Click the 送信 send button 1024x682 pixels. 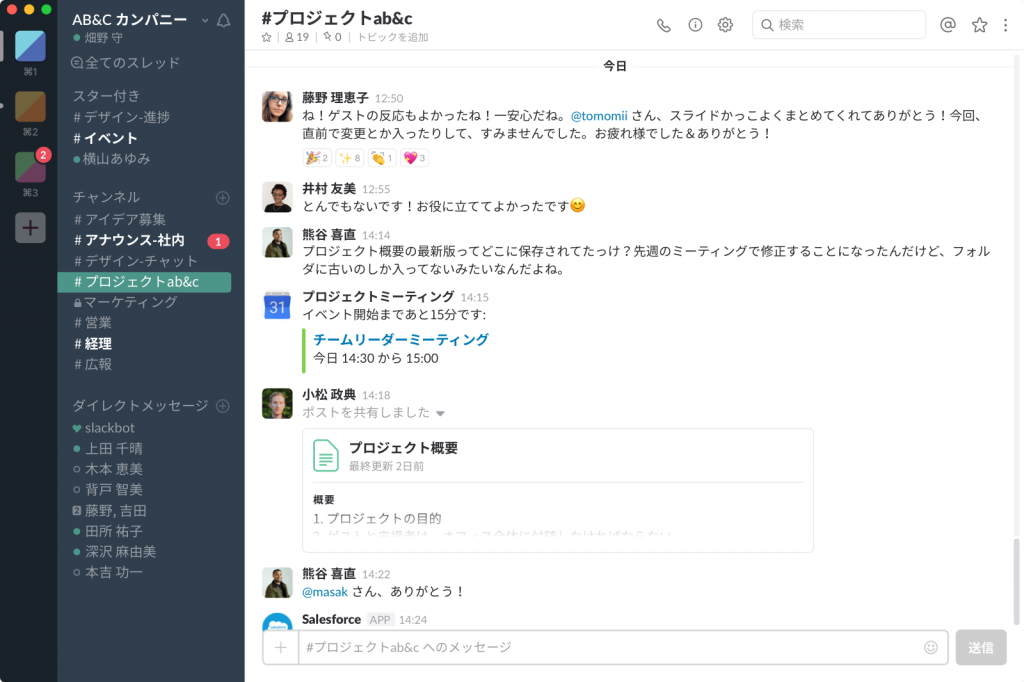pos(980,647)
